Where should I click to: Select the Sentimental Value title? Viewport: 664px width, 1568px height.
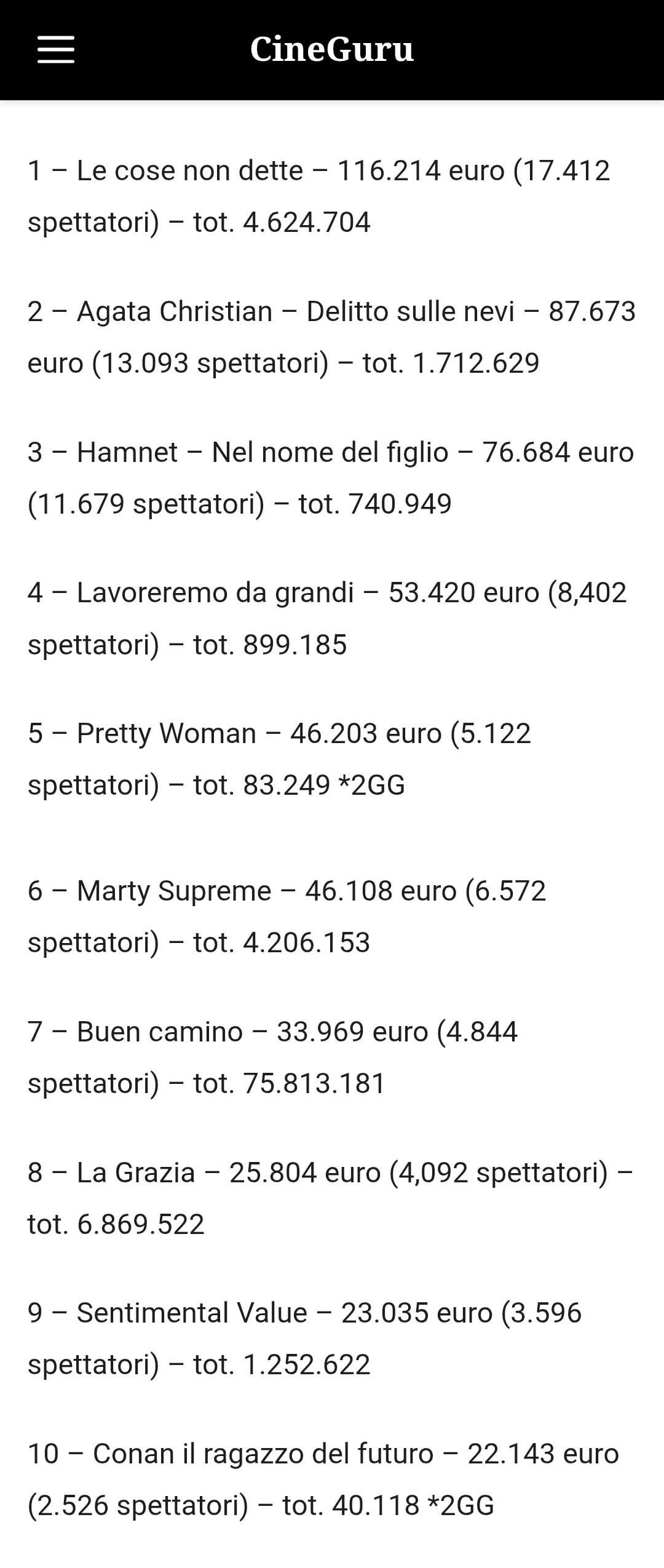(x=191, y=1313)
